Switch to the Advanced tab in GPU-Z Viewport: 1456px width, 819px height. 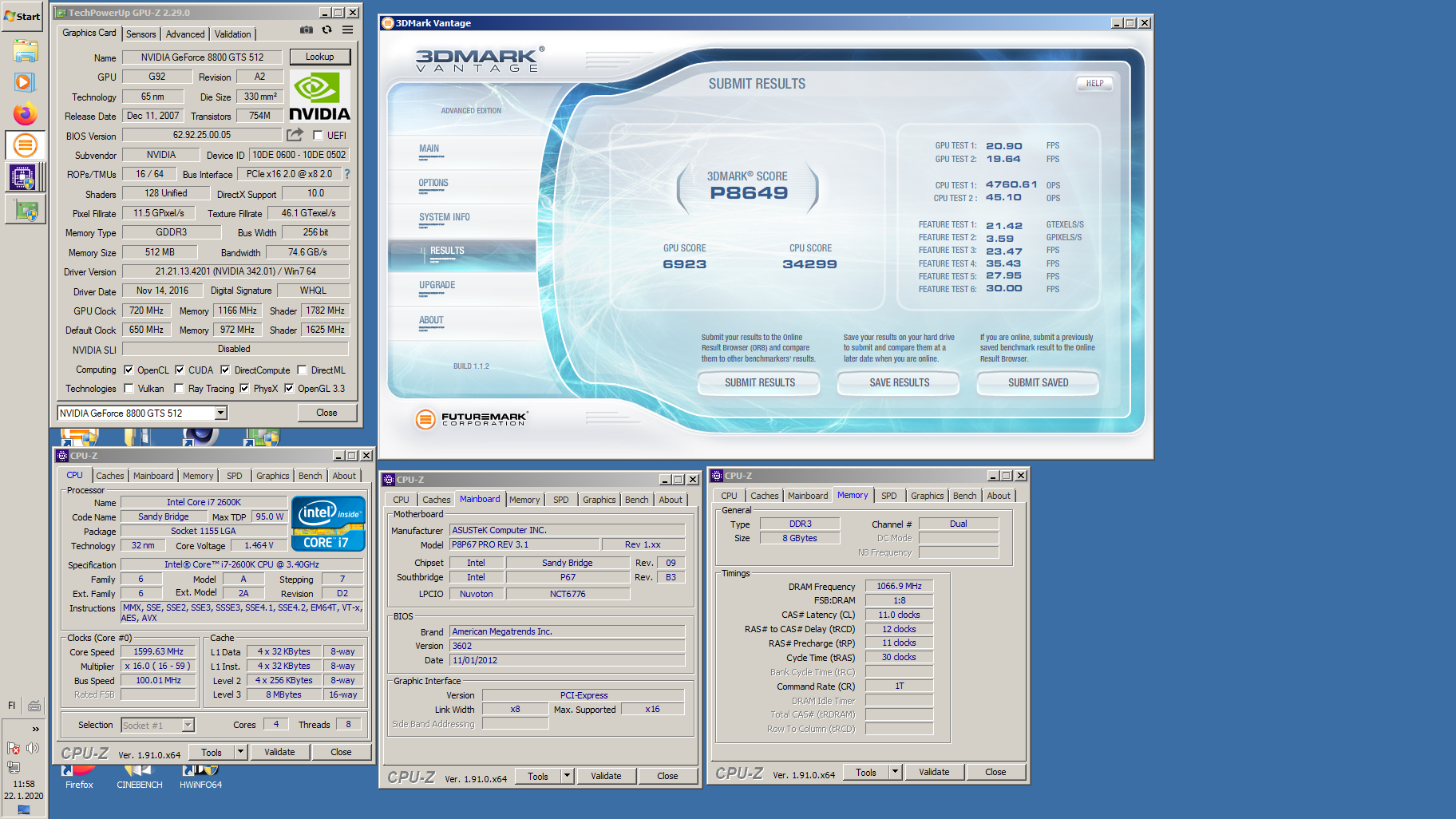pyautogui.click(x=185, y=34)
